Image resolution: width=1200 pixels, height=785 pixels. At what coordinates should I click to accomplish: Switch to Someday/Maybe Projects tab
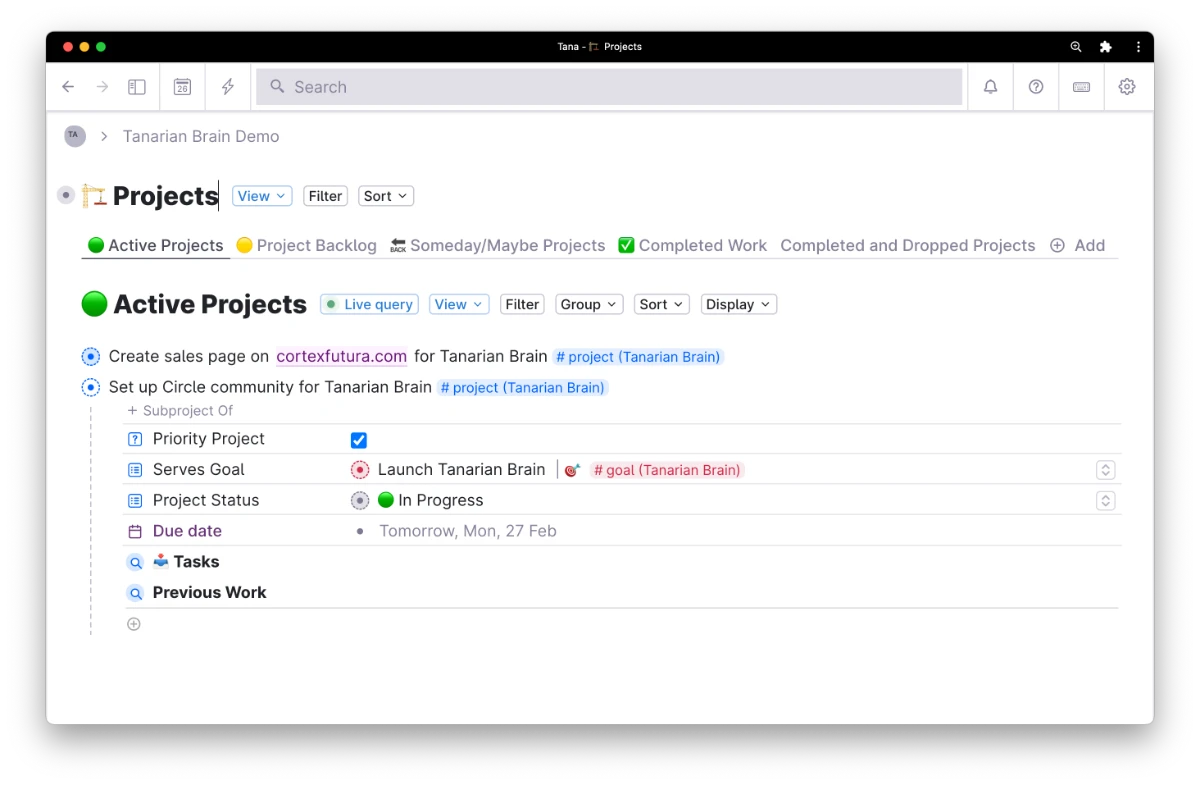pos(497,245)
